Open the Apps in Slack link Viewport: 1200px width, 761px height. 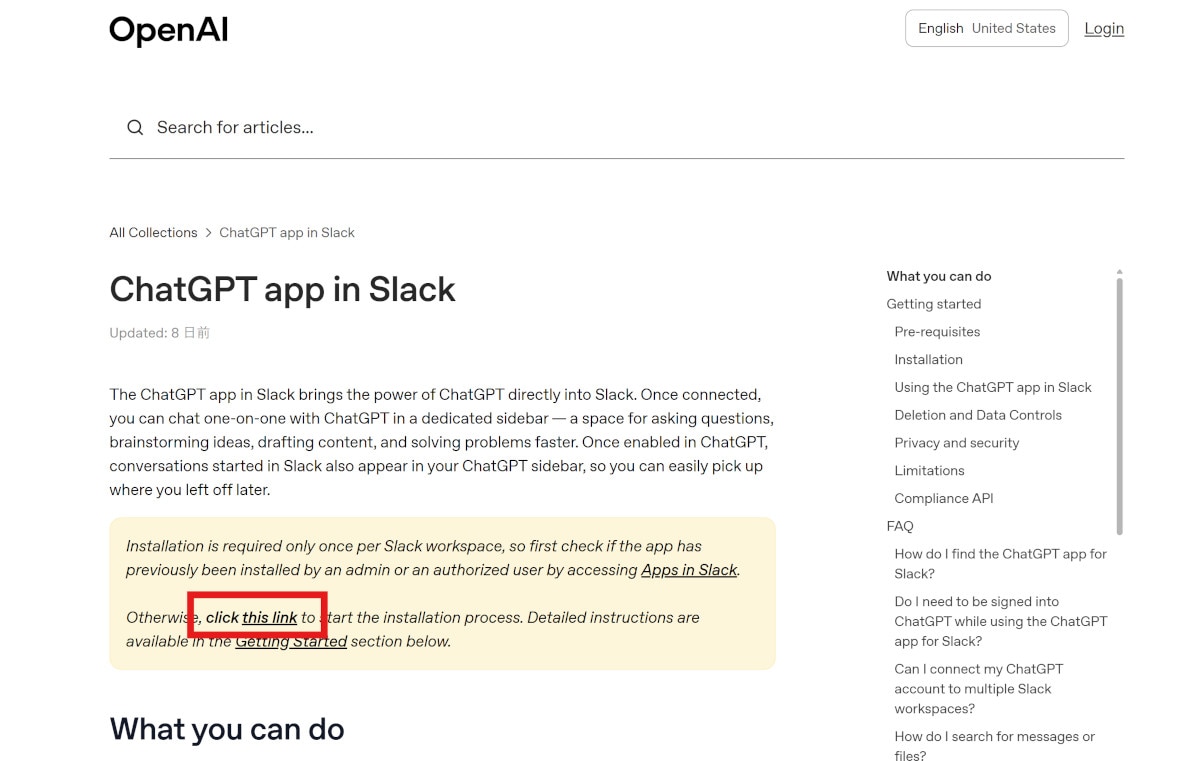689,570
